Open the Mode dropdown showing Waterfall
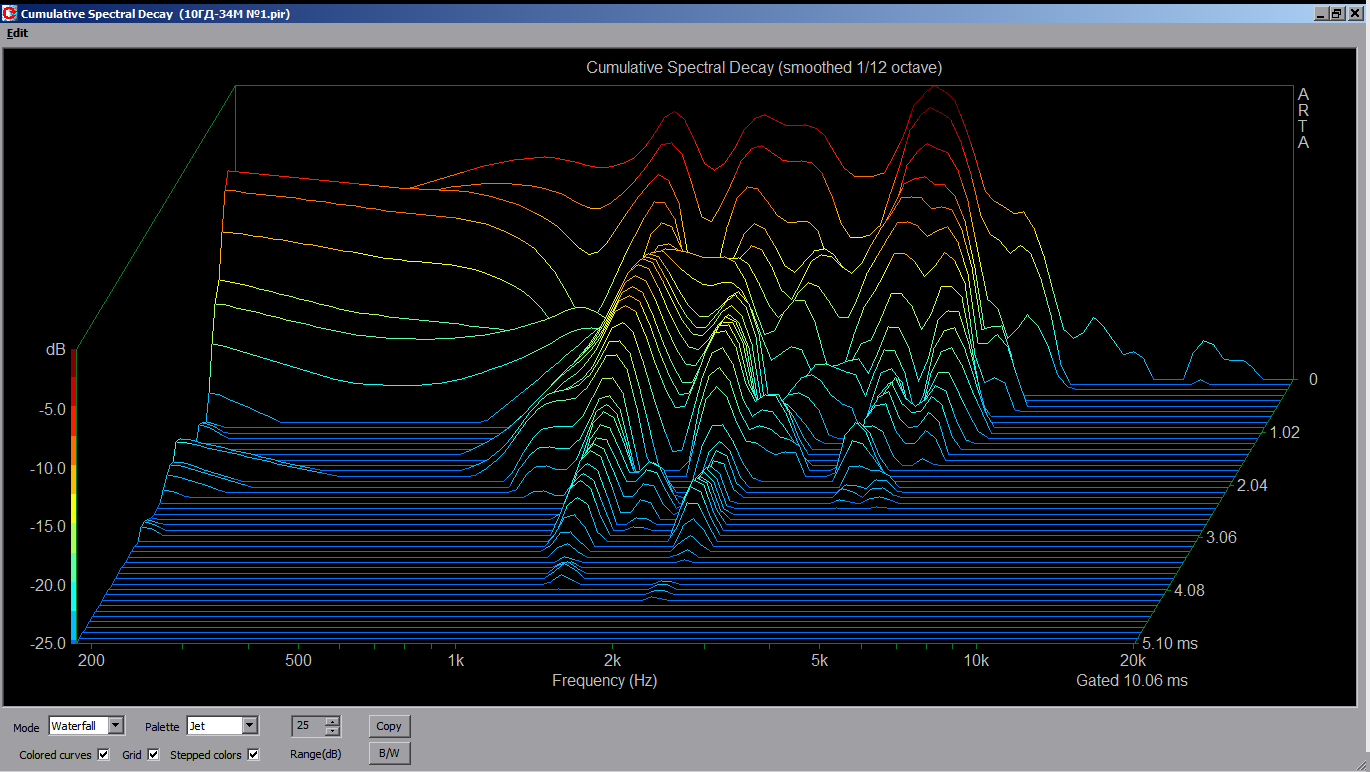The height and width of the screenshot is (772, 1370). [116, 726]
